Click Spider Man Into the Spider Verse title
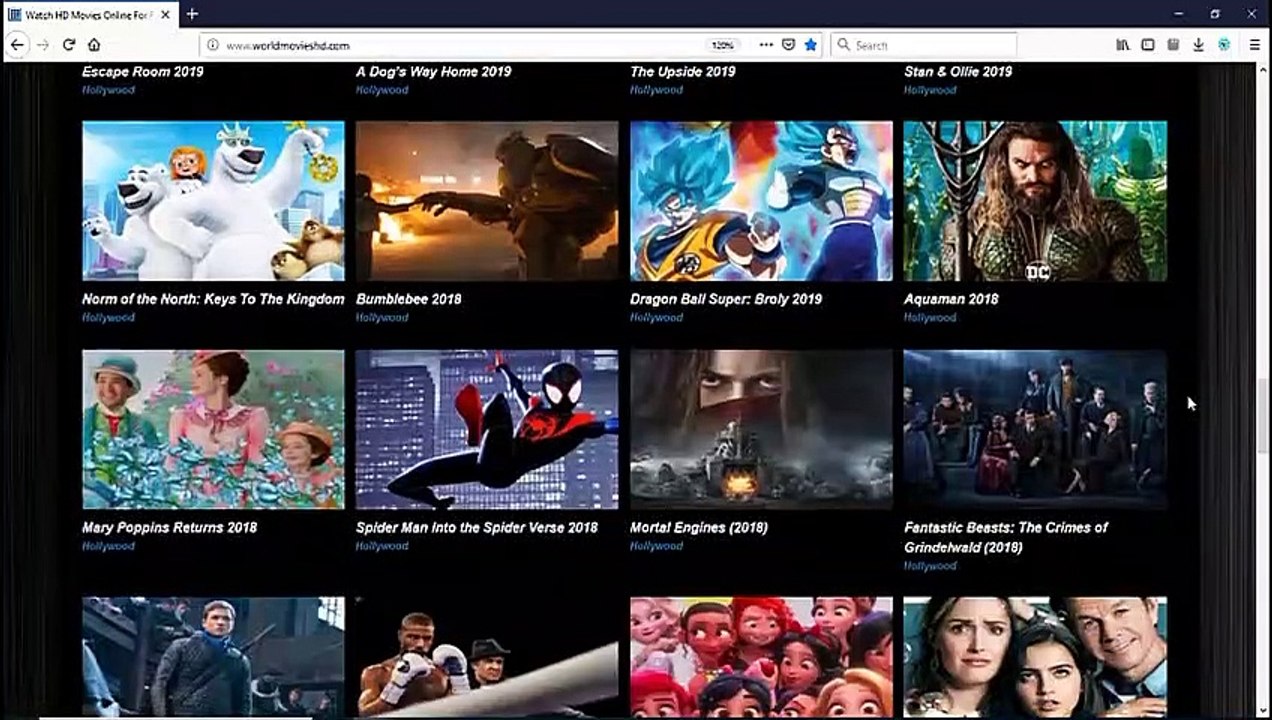The height and width of the screenshot is (720, 1272). click(x=477, y=527)
